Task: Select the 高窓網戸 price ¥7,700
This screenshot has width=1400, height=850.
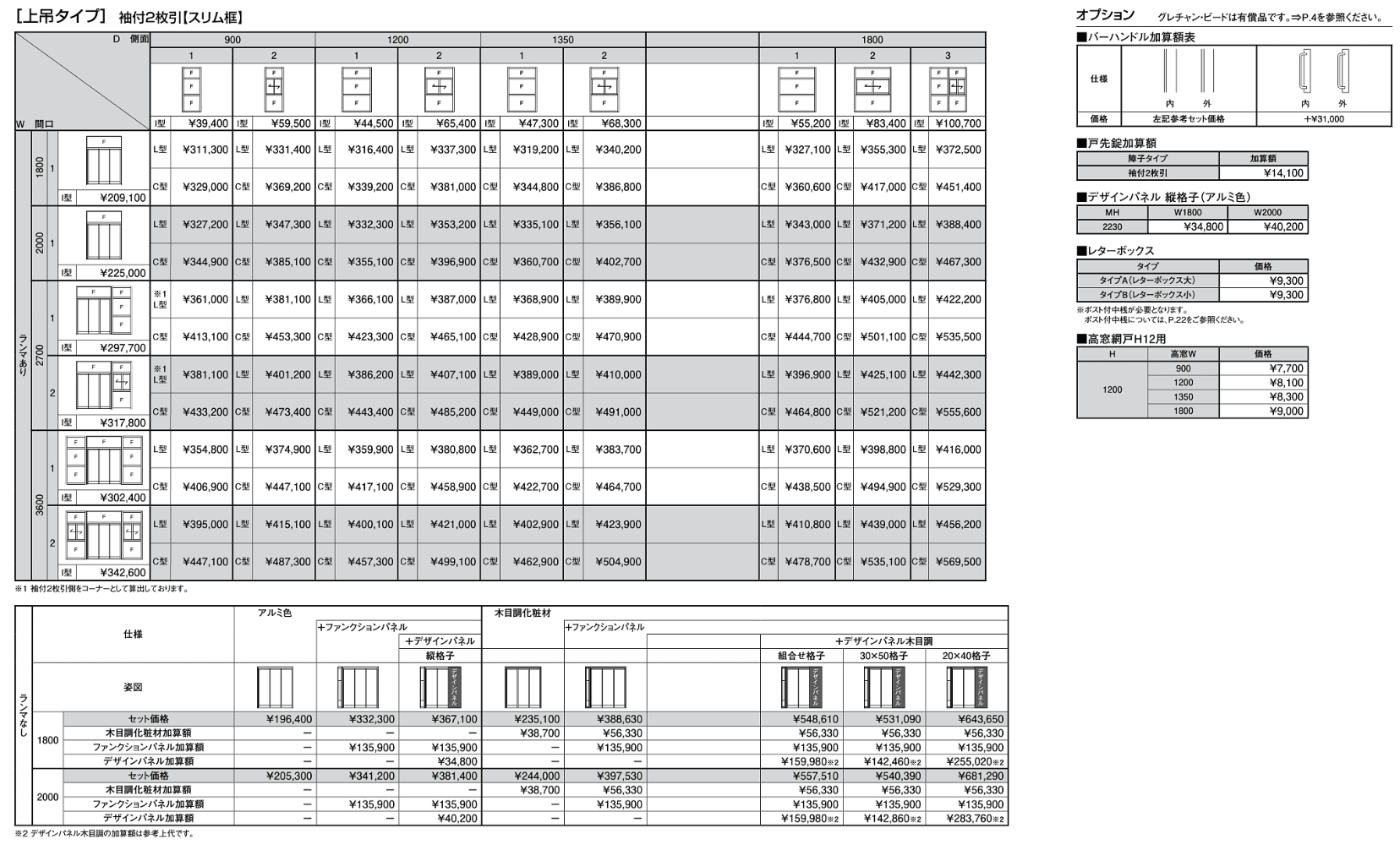Action: pyautogui.click(x=1286, y=368)
